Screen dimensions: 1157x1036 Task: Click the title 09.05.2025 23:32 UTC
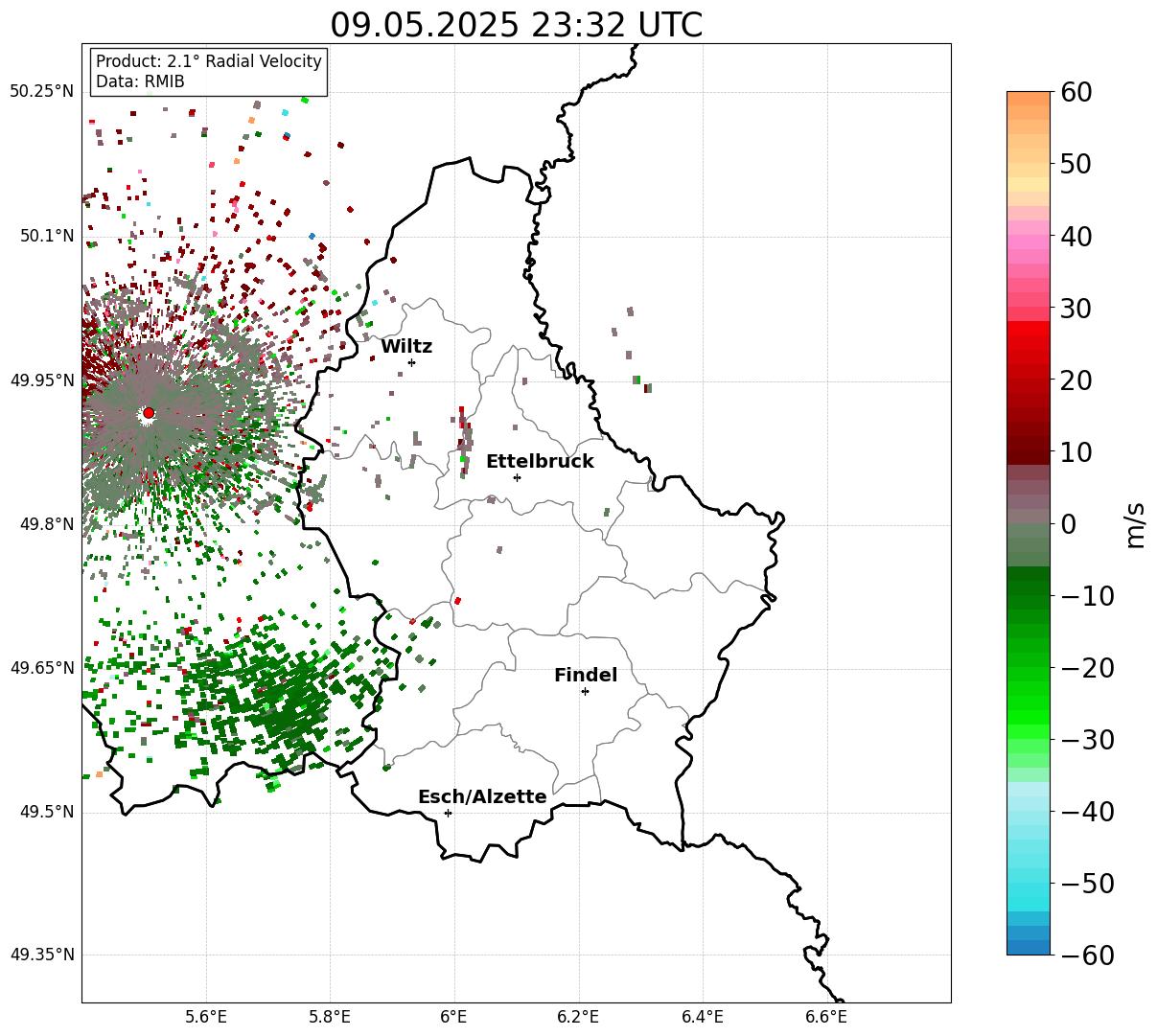pyautogui.click(x=516, y=25)
